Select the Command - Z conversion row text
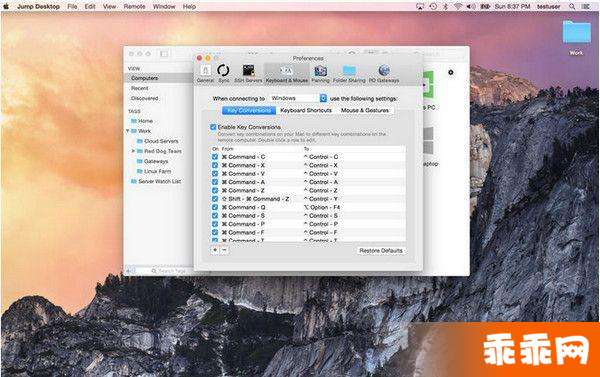Image resolution: width=600 pixels, height=377 pixels. [x=243, y=191]
